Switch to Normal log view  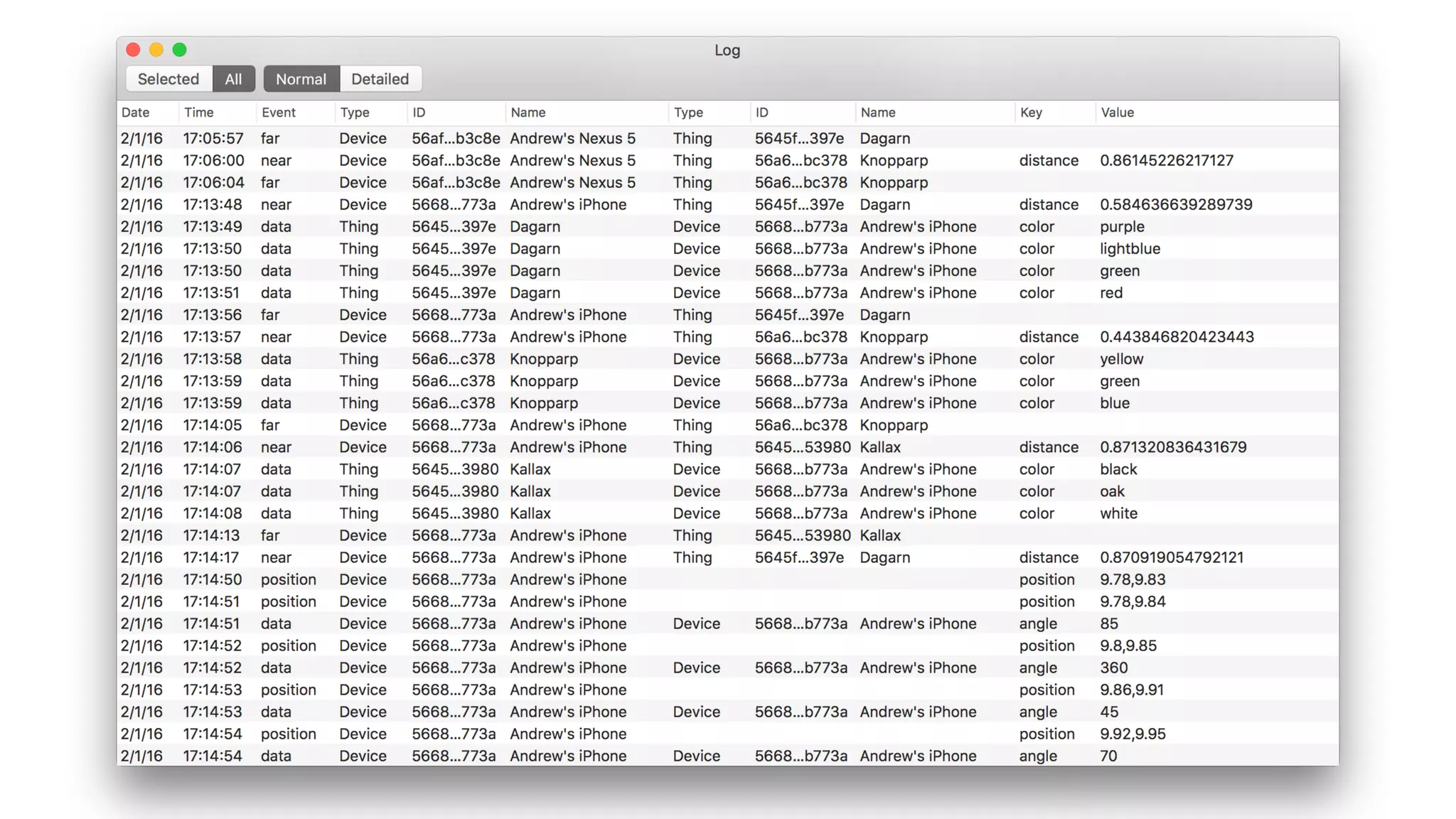click(x=301, y=79)
